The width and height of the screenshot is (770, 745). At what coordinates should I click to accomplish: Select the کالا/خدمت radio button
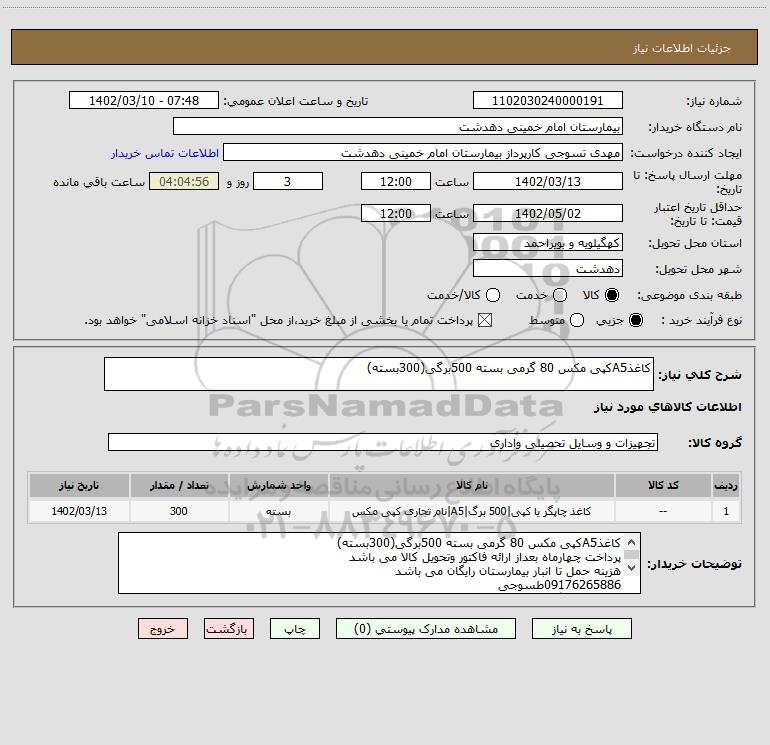tap(493, 295)
